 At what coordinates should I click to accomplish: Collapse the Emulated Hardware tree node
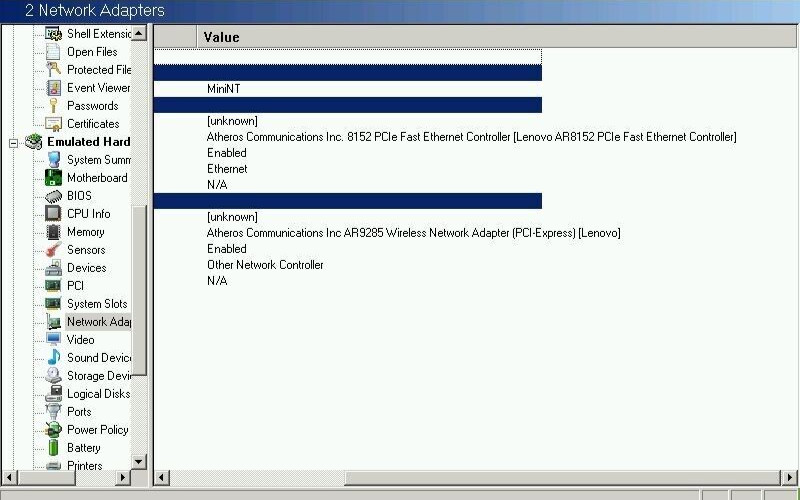[13, 143]
